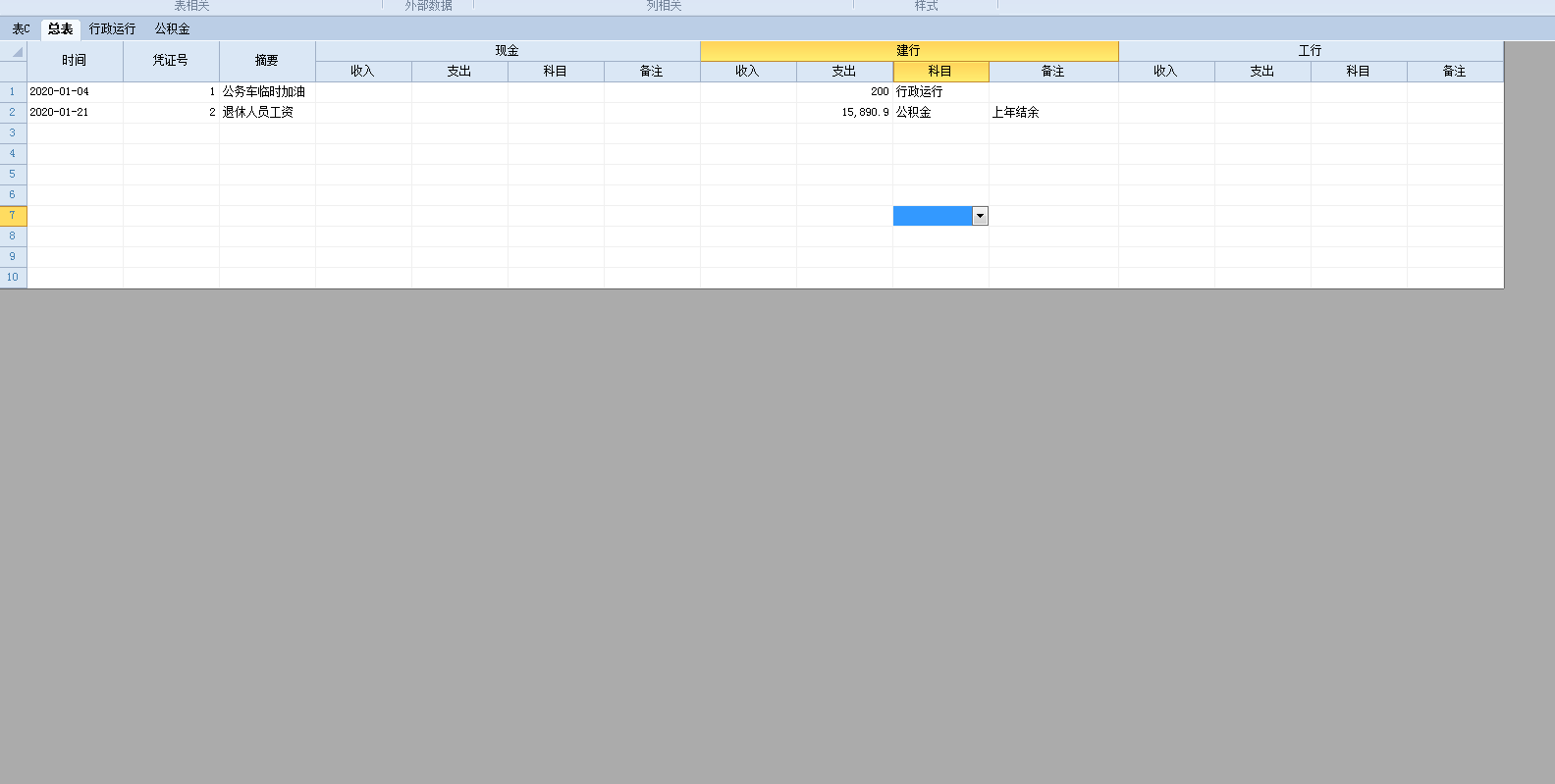Viewport: 1555px width, 784px height.
Task: Click the select-all corner triangle
Action: click(x=15, y=52)
